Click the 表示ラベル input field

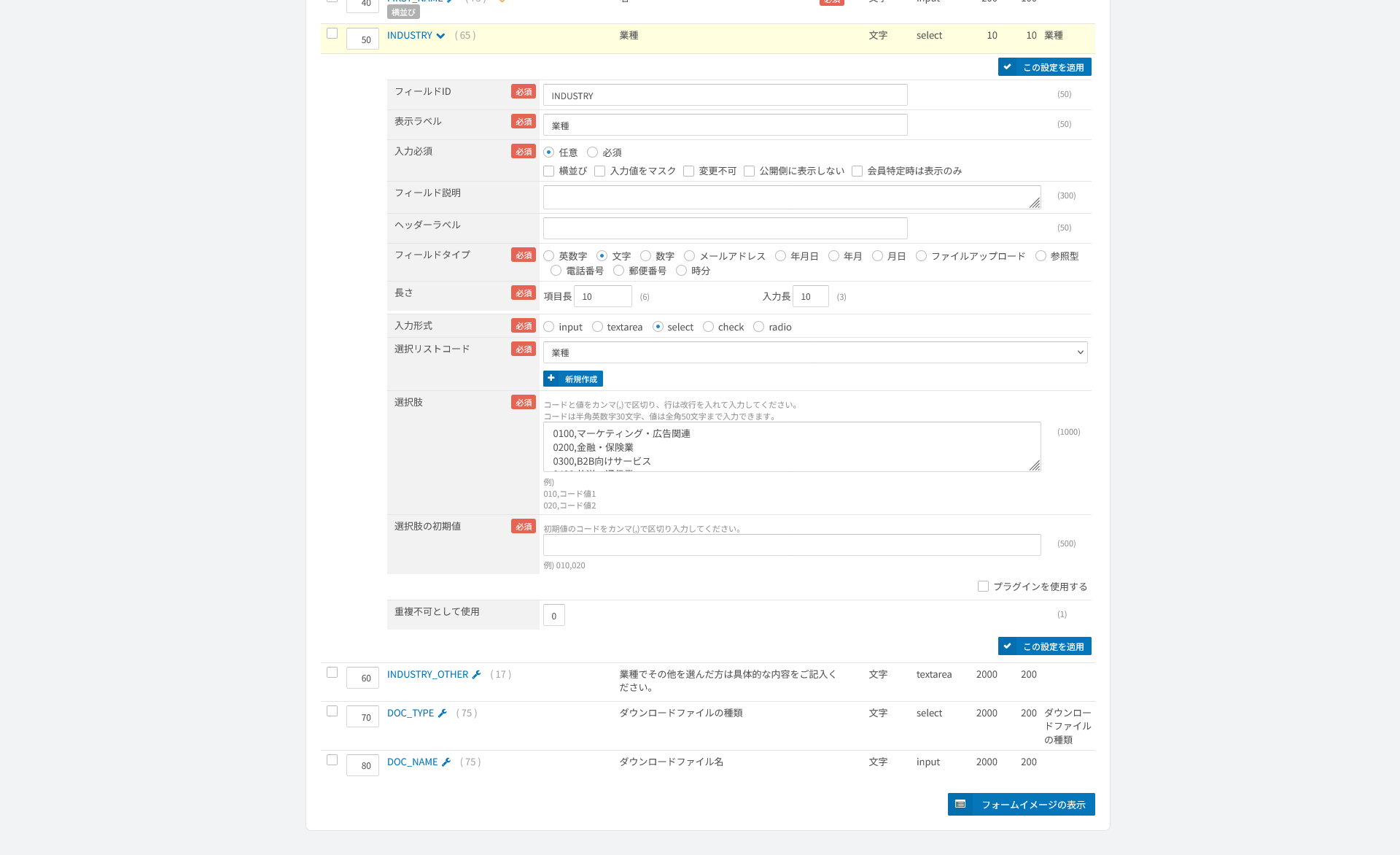click(x=726, y=125)
